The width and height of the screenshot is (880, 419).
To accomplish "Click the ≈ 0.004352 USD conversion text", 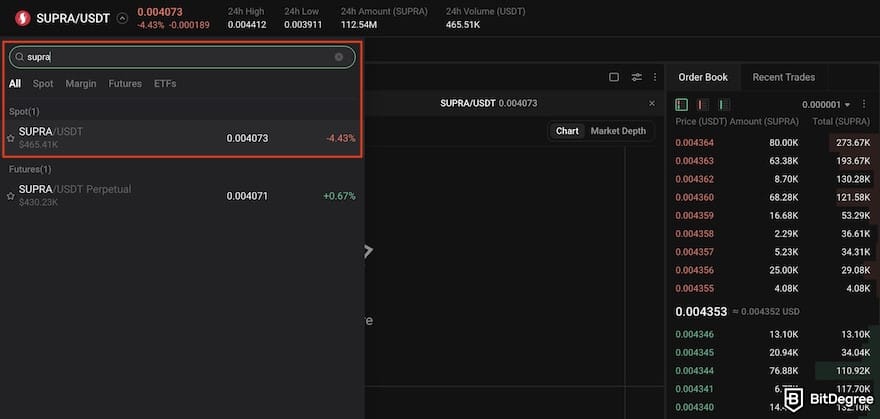I will [766, 312].
